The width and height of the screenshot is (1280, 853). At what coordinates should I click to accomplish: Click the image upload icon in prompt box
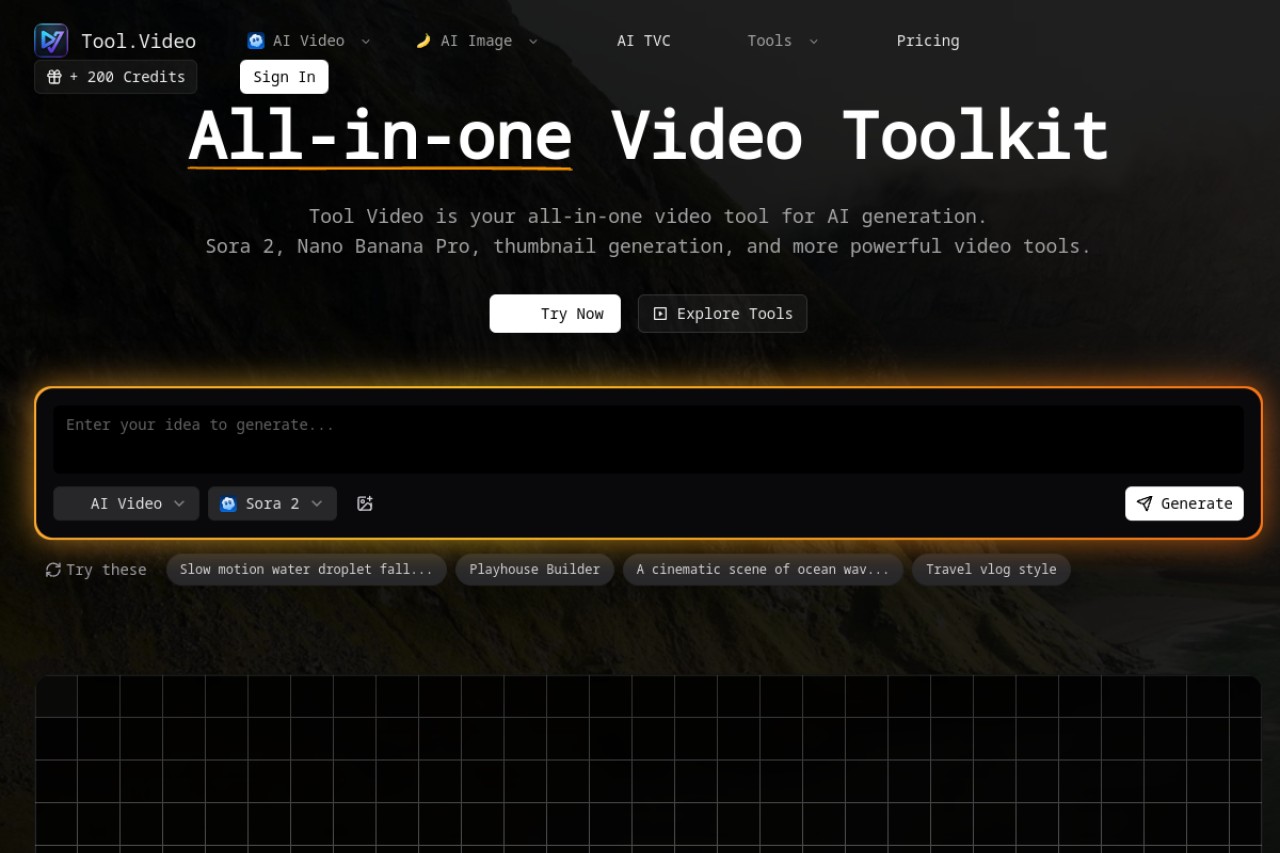(x=365, y=504)
